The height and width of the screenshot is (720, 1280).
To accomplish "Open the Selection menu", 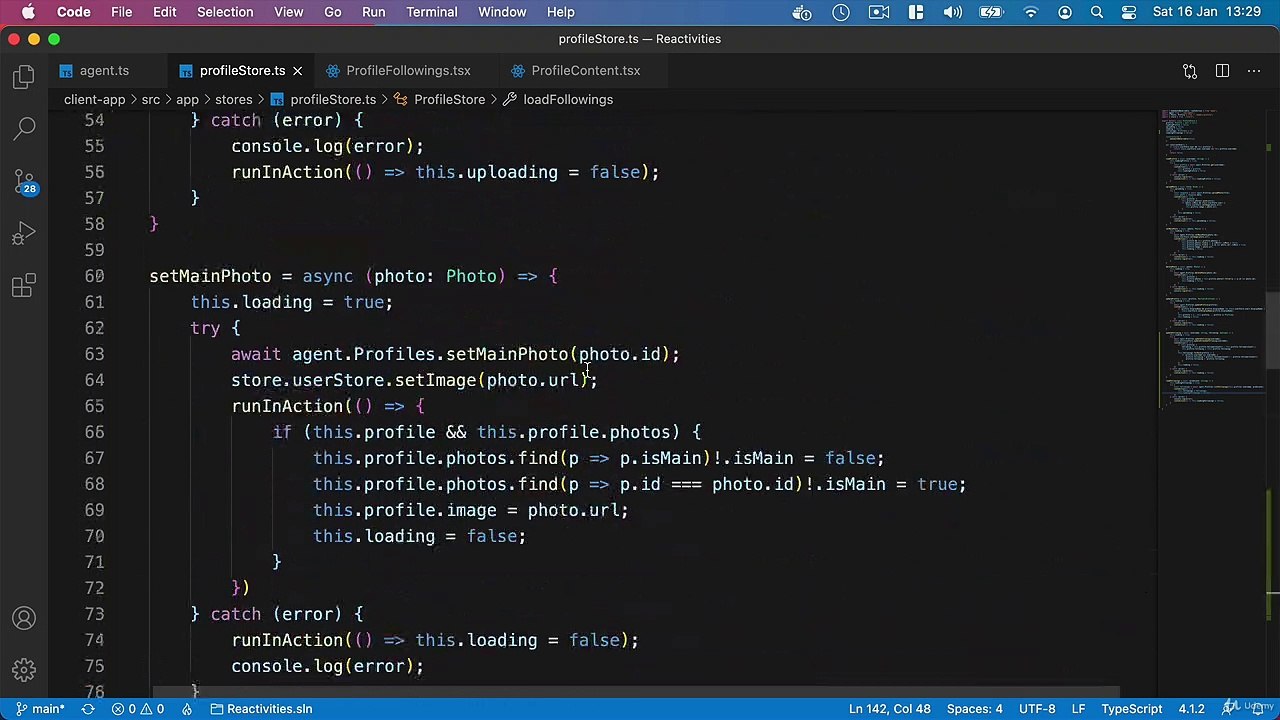I will [x=225, y=12].
